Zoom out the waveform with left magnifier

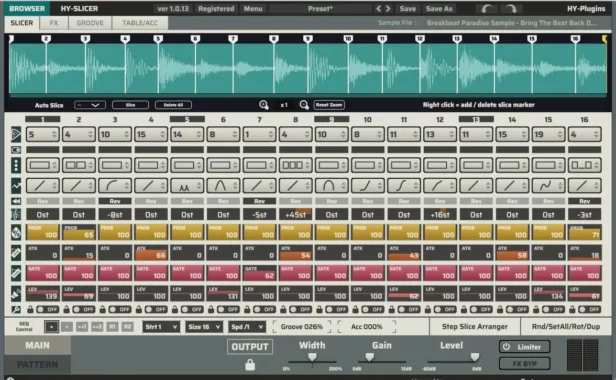pyautogui.click(x=264, y=105)
